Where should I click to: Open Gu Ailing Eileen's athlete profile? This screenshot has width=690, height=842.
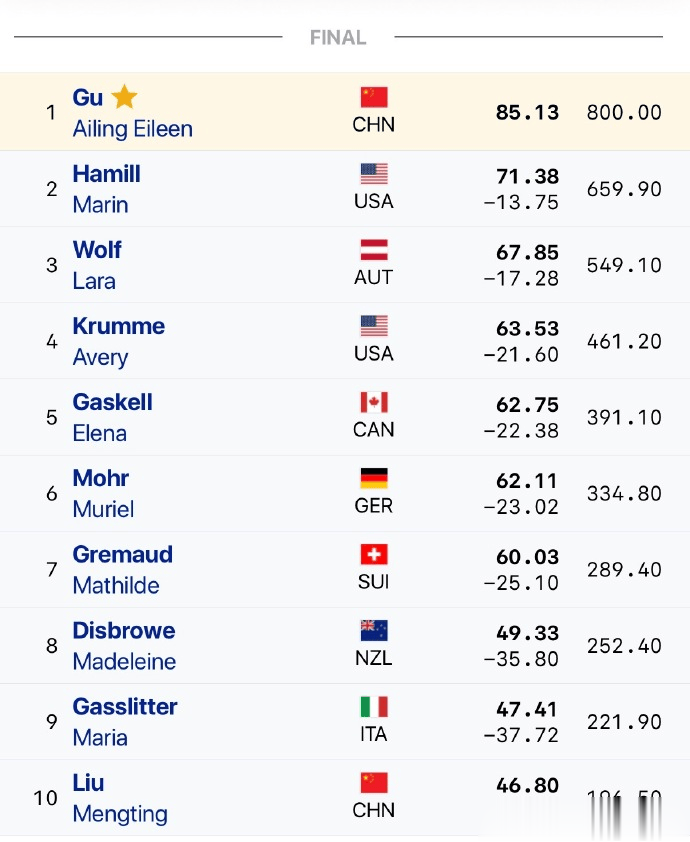pos(132,113)
